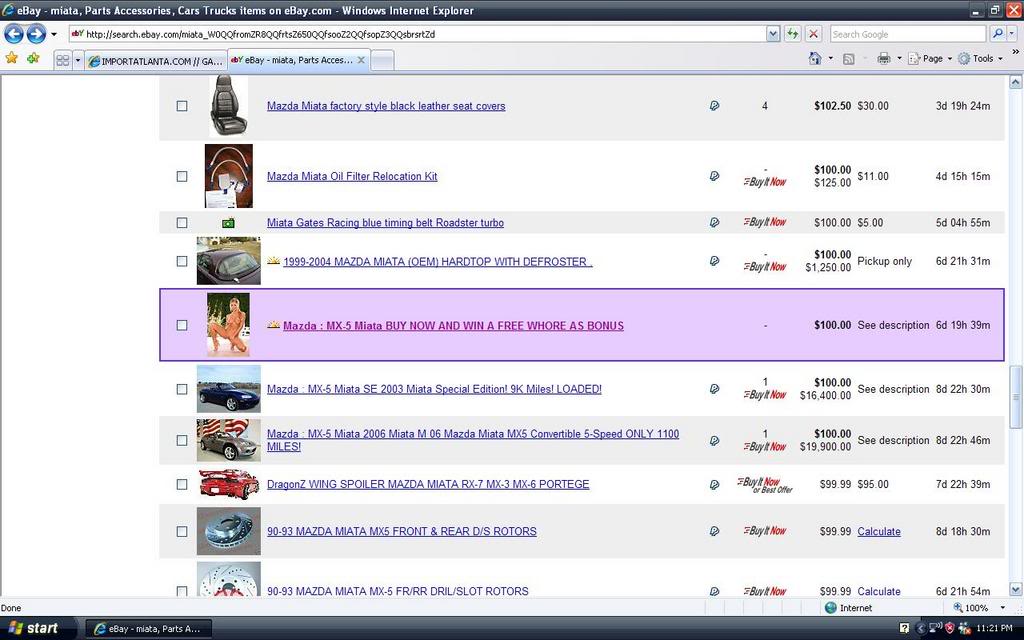This screenshot has height=640, width=1024.
Task: Click the Add Favorites star icon
Action: tap(33, 59)
